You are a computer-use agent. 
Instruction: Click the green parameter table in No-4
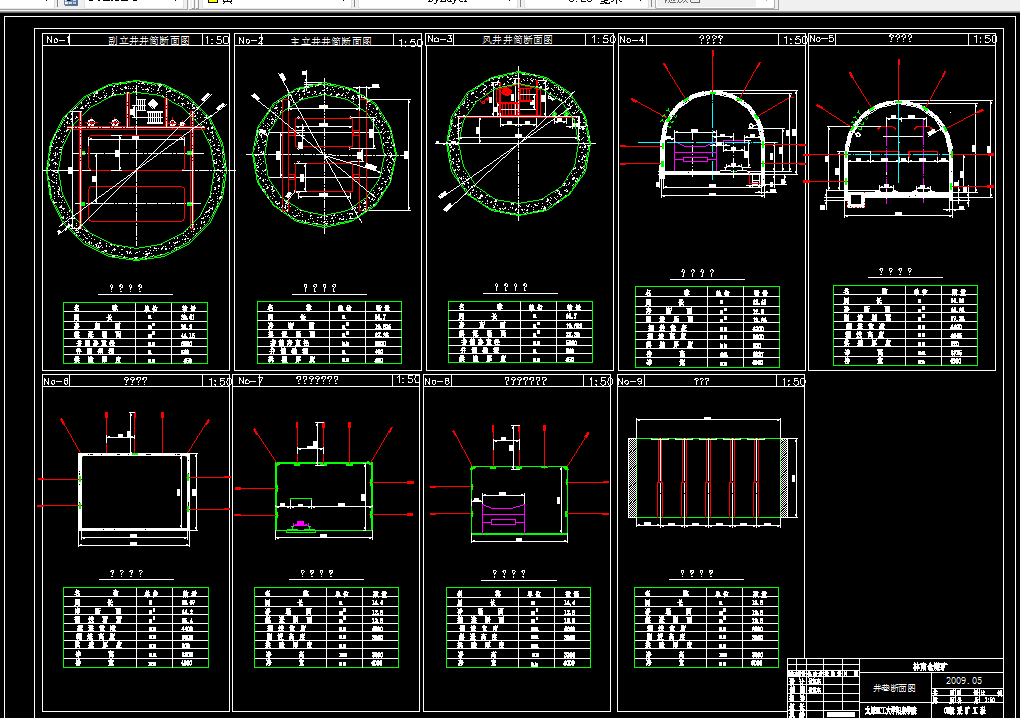[x=707, y=327]
